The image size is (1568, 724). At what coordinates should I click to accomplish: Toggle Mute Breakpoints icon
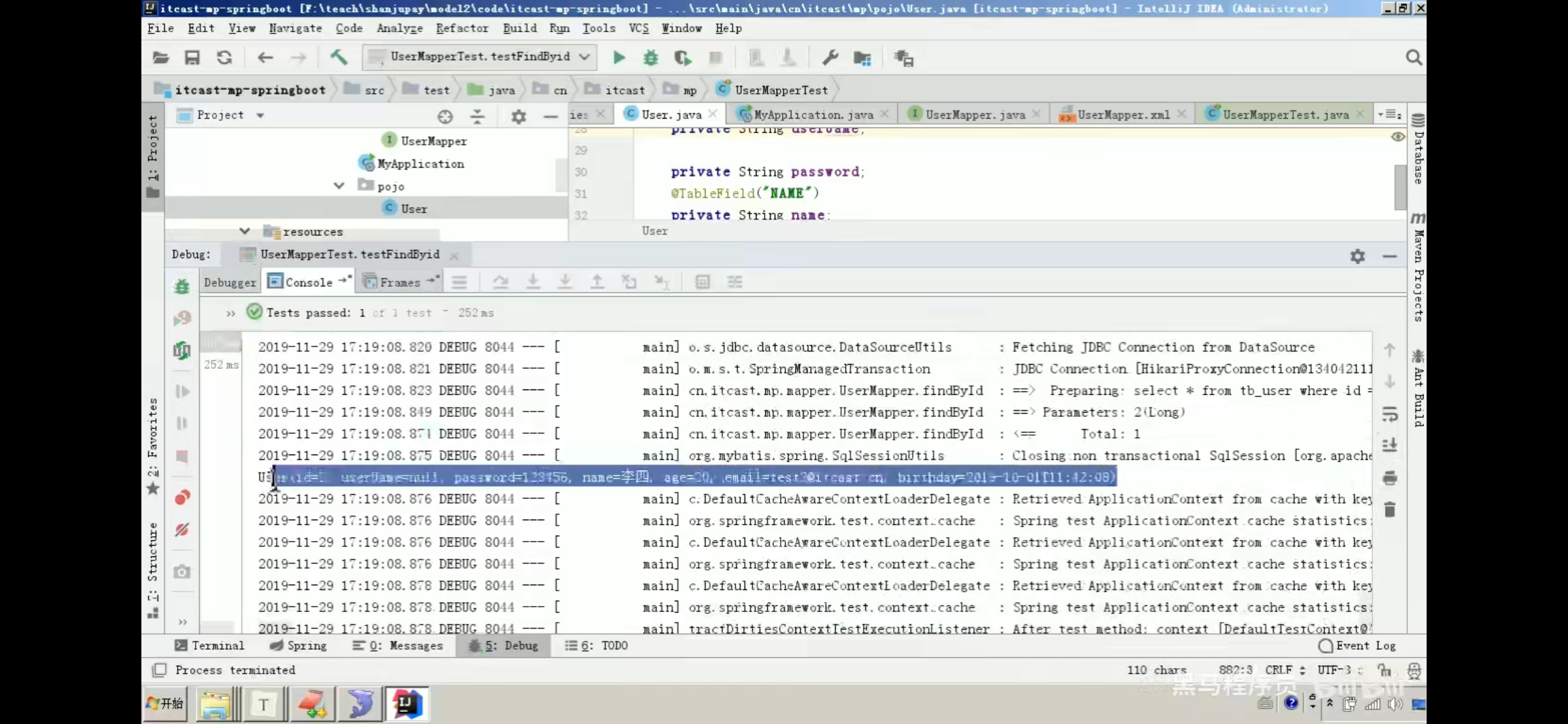pos(182,530)
